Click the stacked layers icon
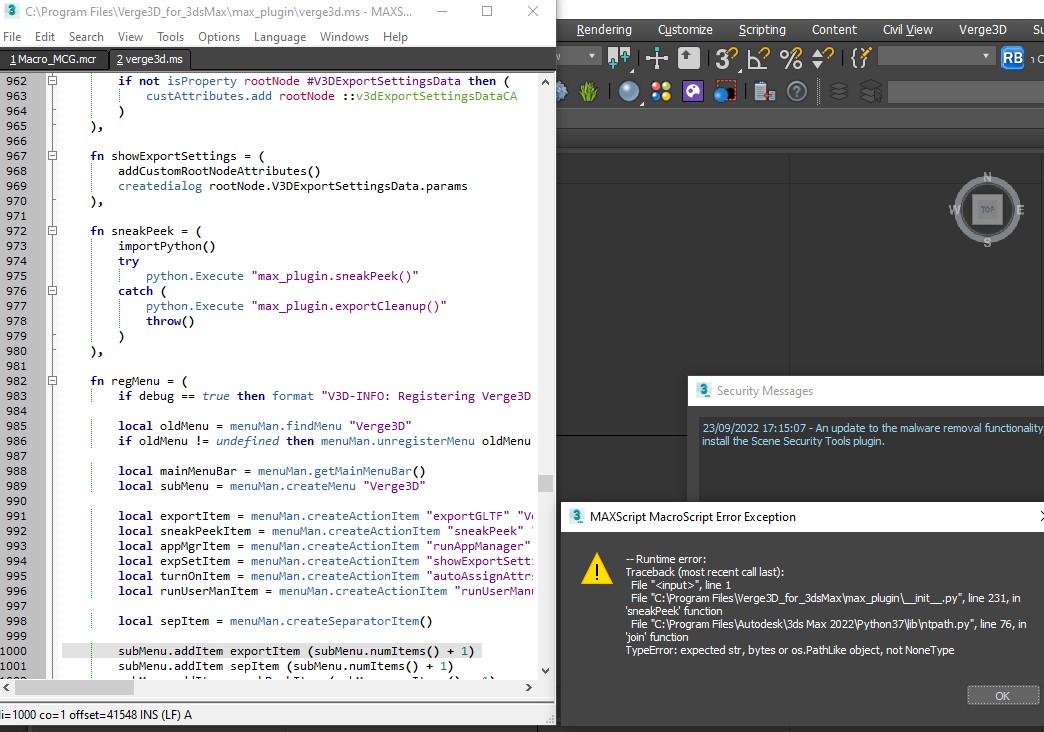 pyautogui.click(x=839, y=91)
